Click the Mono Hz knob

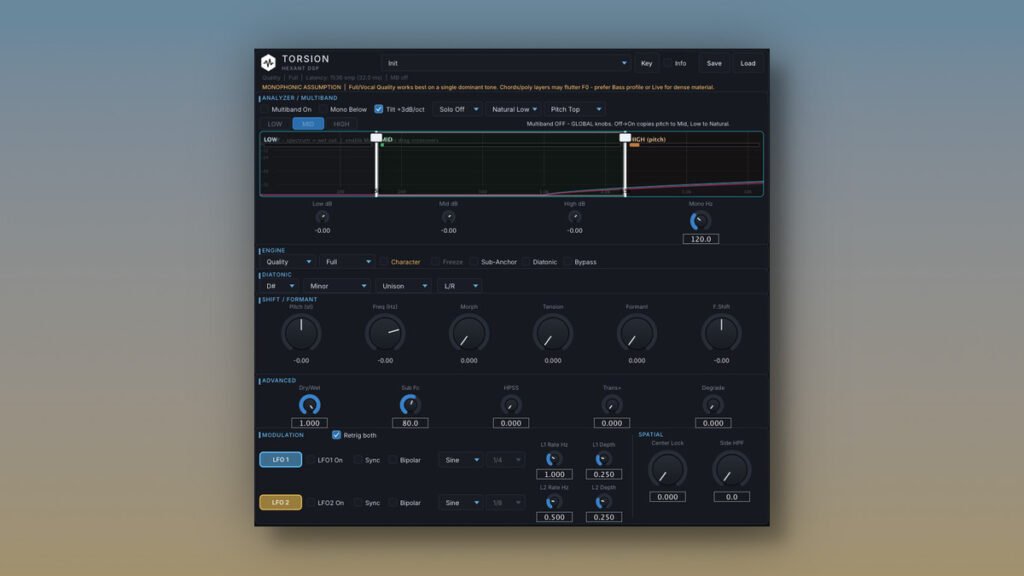[x=700, y=220]
